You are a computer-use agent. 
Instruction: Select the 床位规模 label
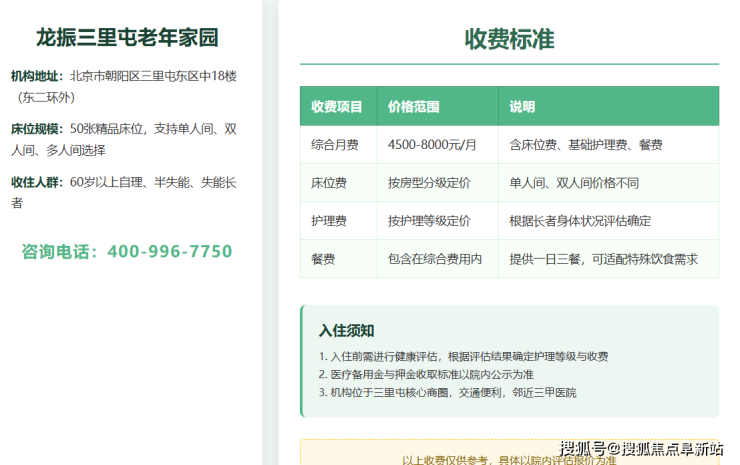(x=37, y=129)
